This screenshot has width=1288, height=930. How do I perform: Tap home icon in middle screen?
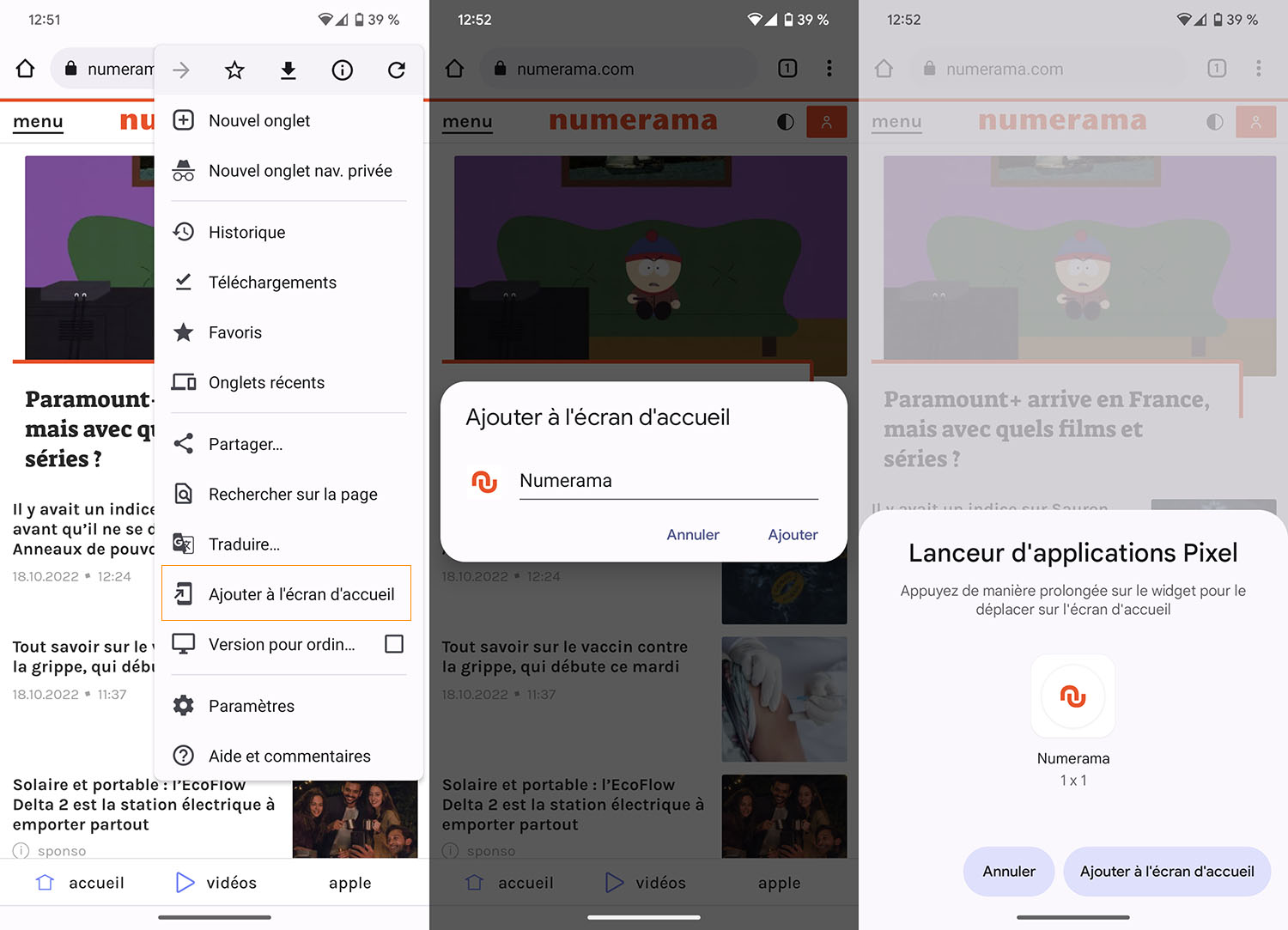coord(455,69)
